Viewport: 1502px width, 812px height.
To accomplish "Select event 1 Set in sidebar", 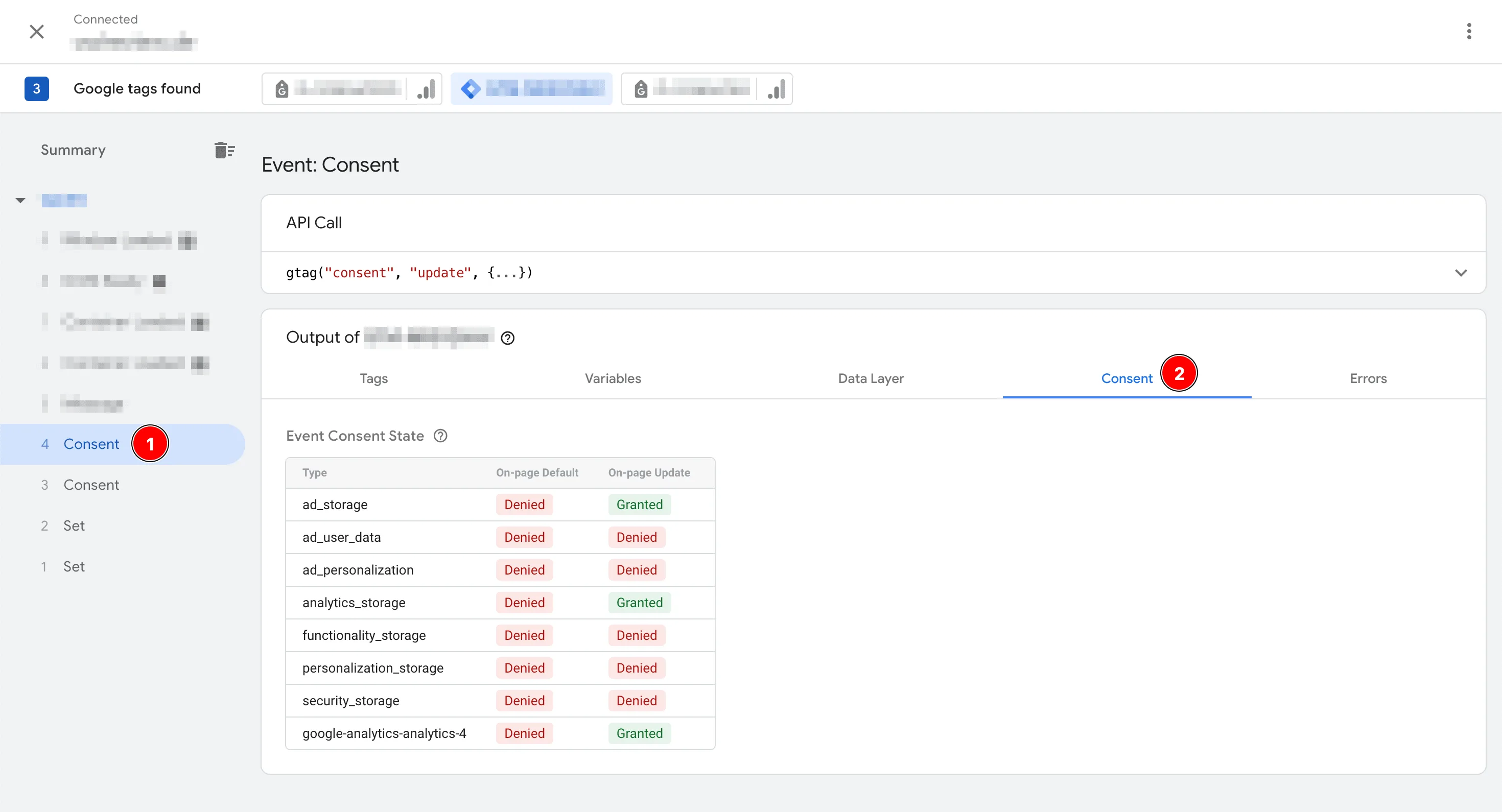I will click(74, 566).
